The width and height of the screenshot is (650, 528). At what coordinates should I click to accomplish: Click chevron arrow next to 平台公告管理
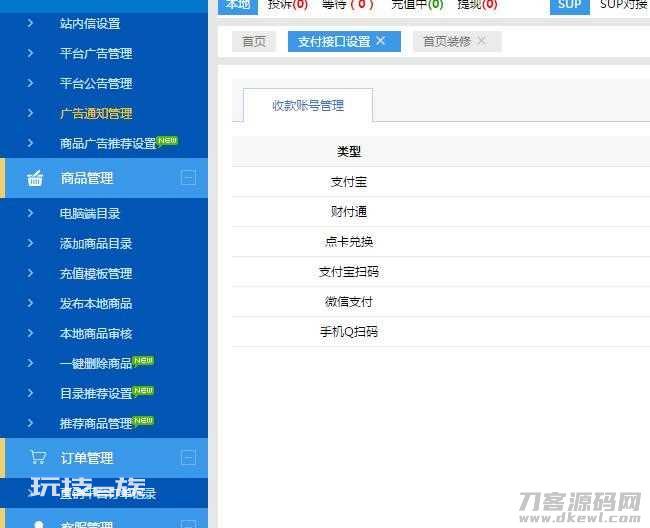pos(30,83)
